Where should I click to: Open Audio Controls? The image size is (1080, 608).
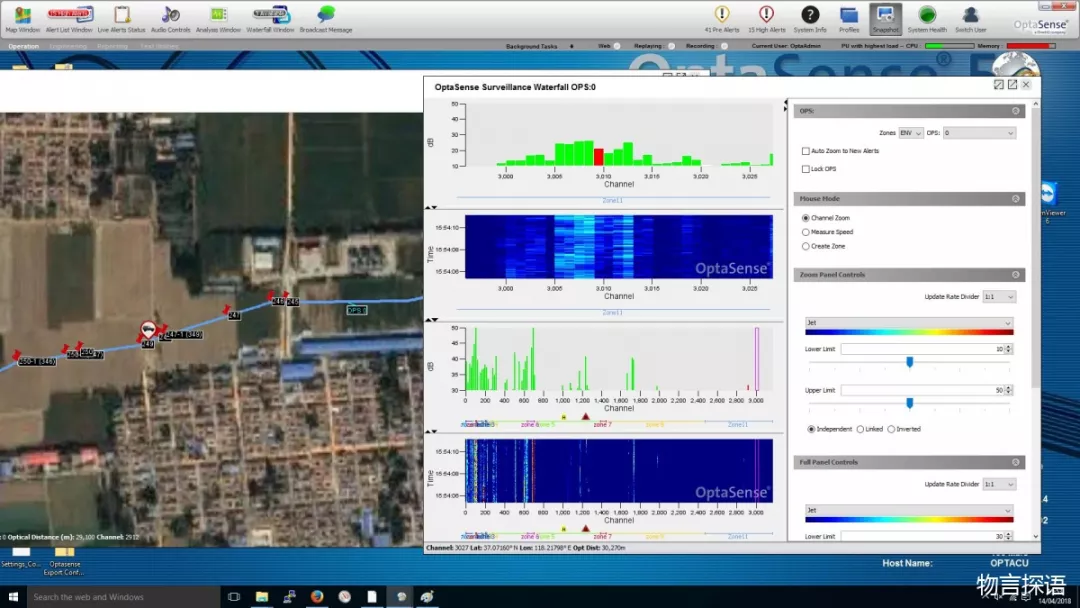click(x=170, y=19)
